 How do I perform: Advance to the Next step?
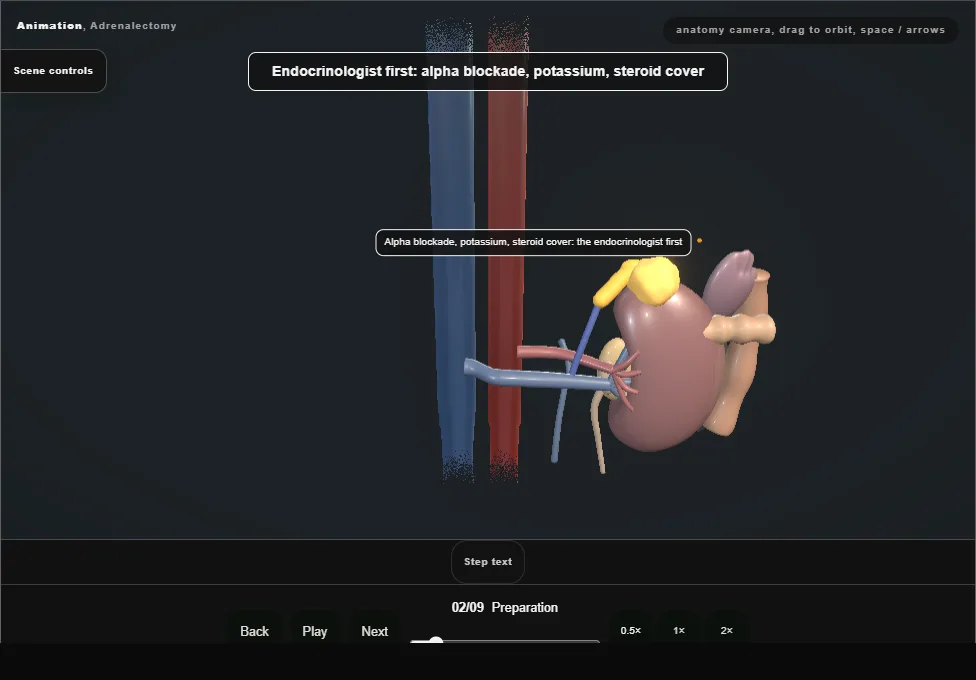point(374,631)
